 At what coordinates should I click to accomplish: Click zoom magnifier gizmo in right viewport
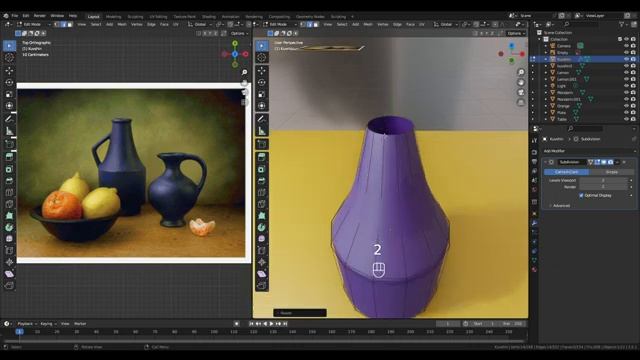coord(521,72)
